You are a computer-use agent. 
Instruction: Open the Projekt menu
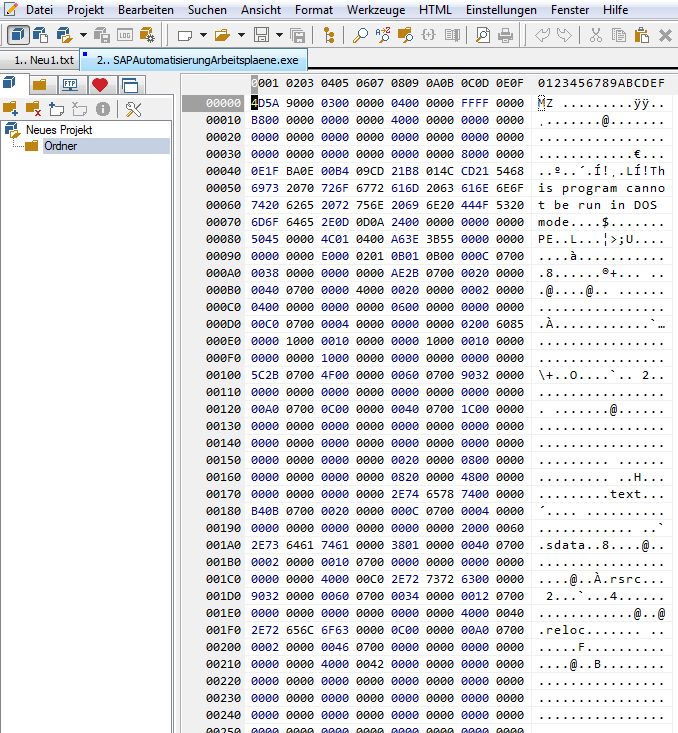point(85,10)
